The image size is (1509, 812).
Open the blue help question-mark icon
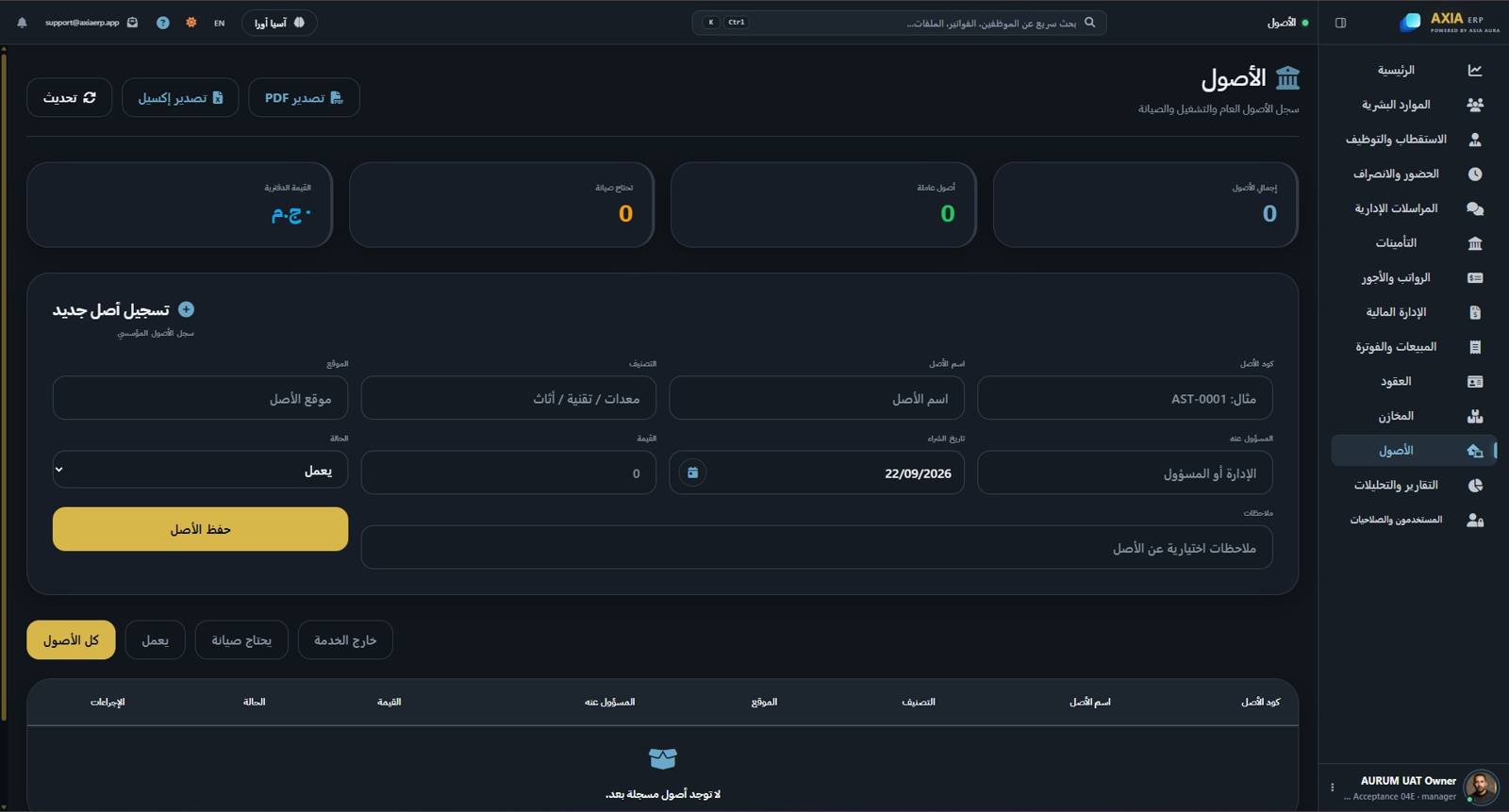(x=163, y=23)
